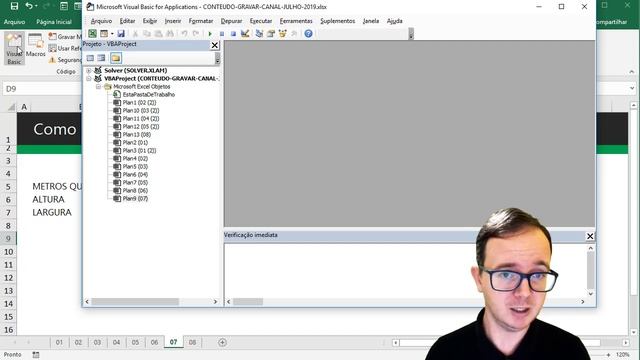Select Plan9 (07) in the project tree

tap(135, 199)
